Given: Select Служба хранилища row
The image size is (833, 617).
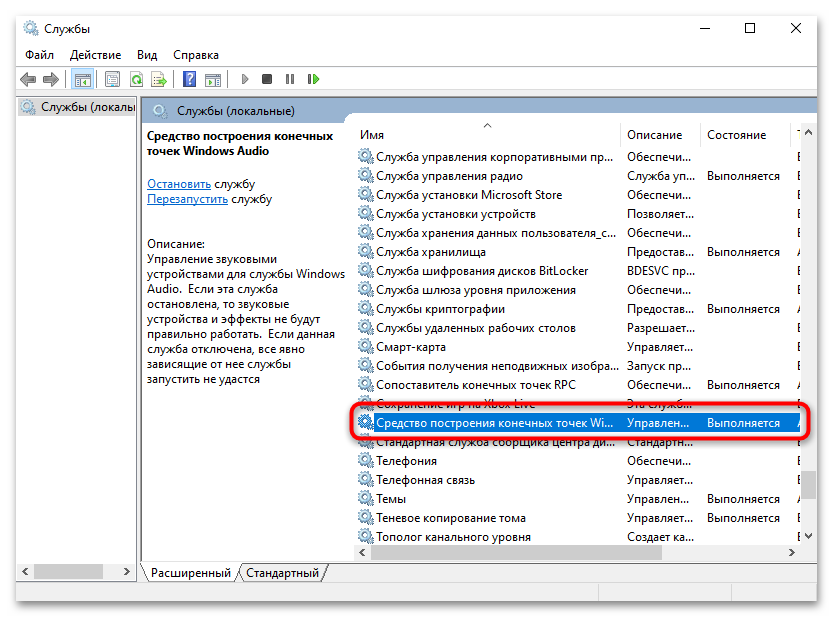Looking at the screenshot, I should (x=578, y=252).
